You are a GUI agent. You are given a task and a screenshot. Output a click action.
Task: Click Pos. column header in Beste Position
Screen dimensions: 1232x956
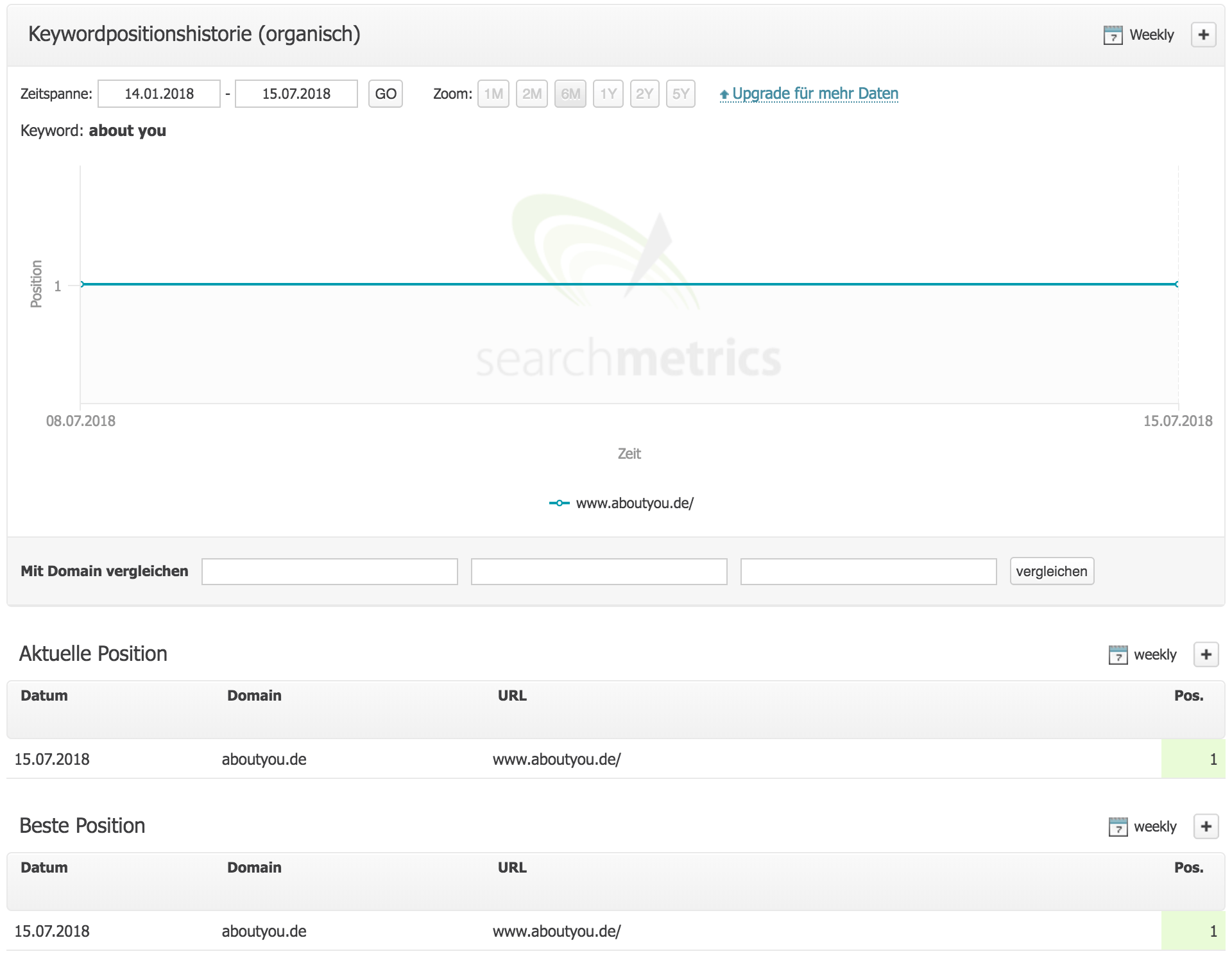click(1189, 867)
